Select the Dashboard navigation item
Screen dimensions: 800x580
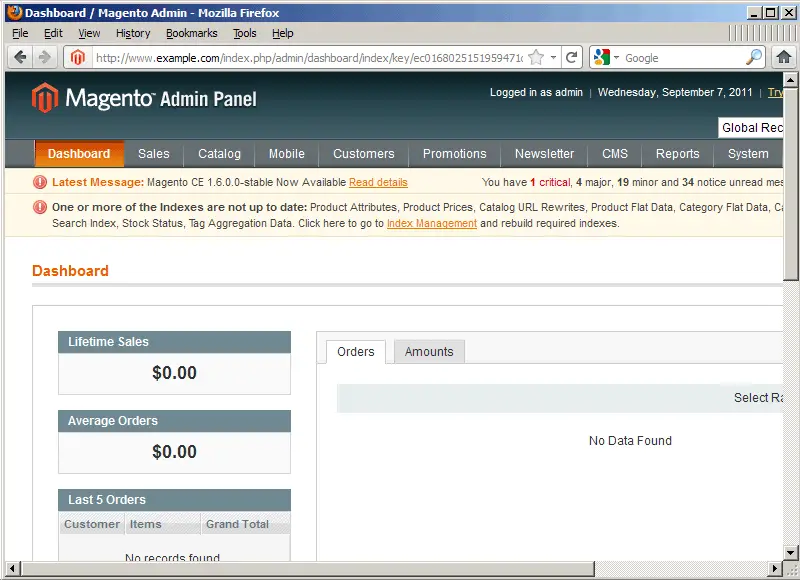[79, 154]
